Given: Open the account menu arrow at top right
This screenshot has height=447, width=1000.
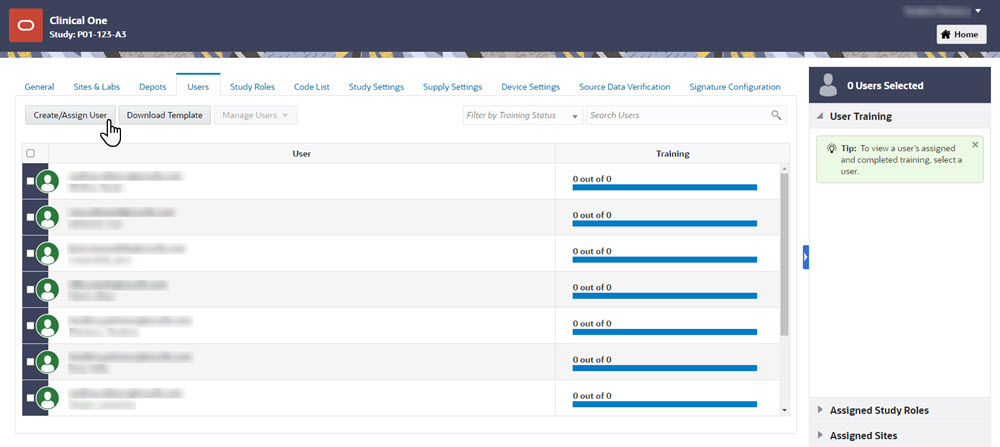Looking at the screenshot, I should tap(979, 11).
